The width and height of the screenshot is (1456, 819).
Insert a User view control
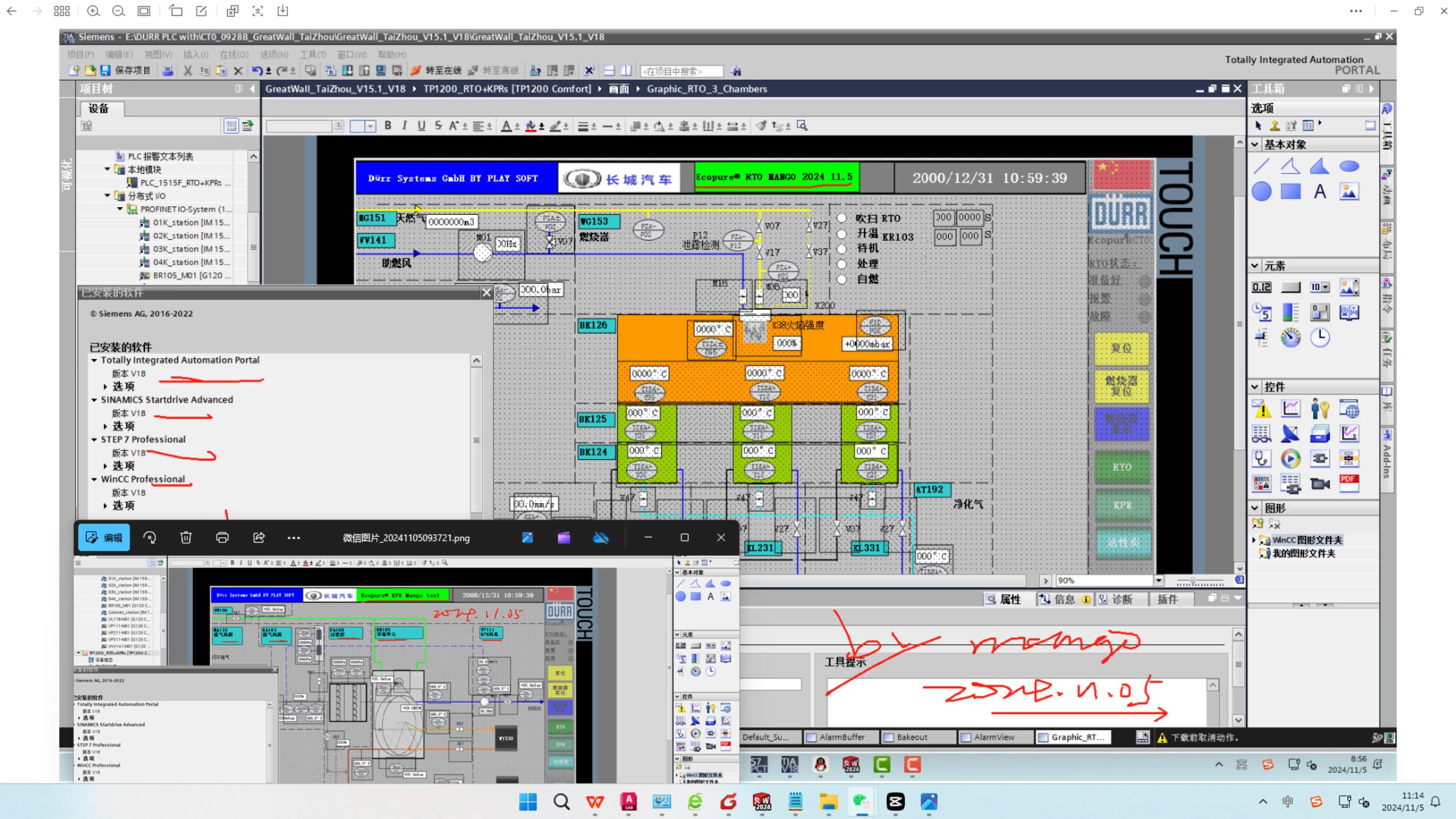pyautogui.click(x=1320, y=408)
